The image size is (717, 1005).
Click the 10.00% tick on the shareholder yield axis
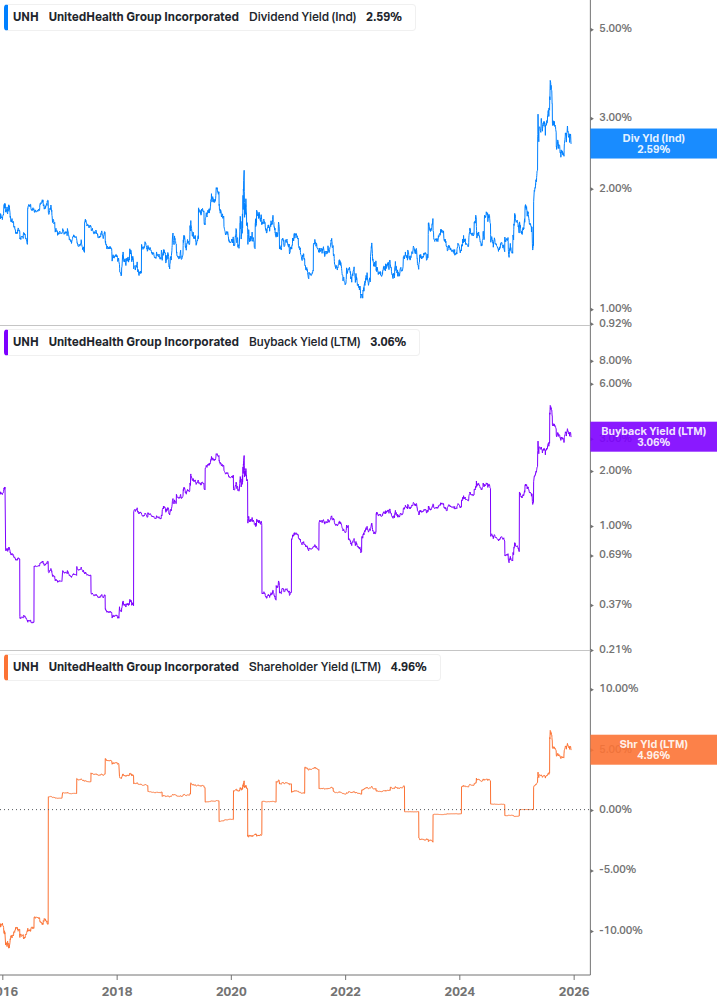618,688
